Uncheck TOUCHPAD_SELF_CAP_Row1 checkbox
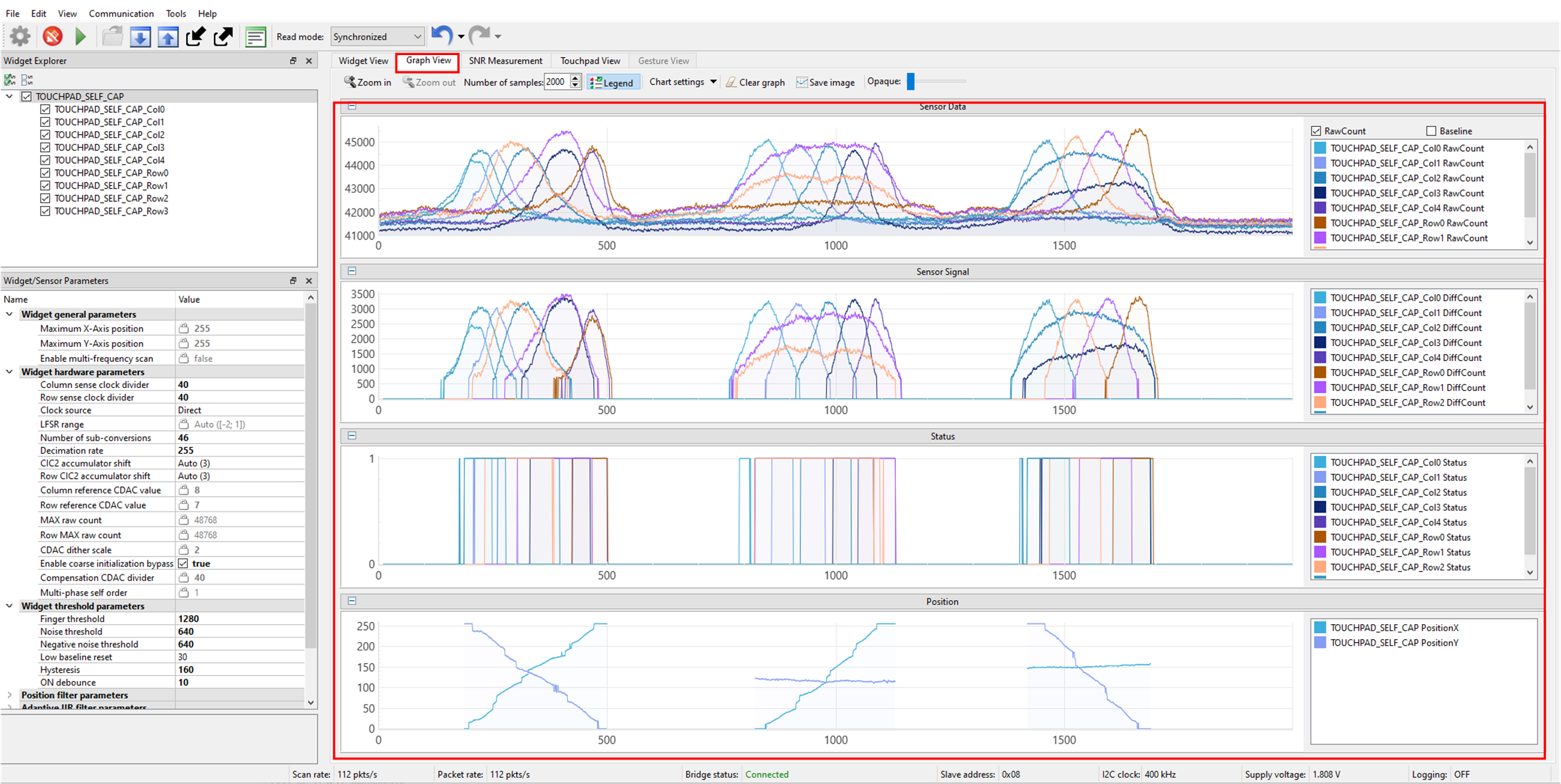Screen dimensions: 1561x784 coord(45,186)
